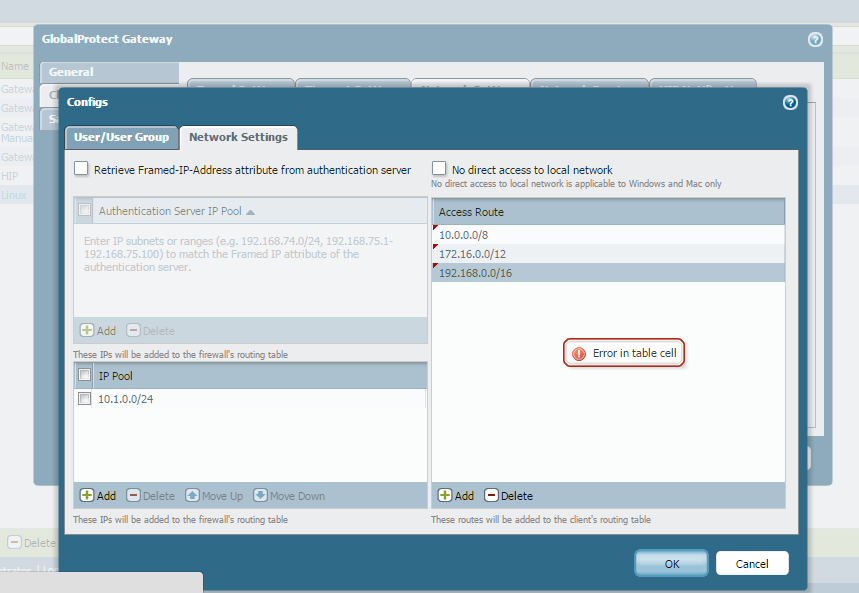Switch to the User/User Group tab
Viewport: 859px width, 593px height.
click(122, 137)
